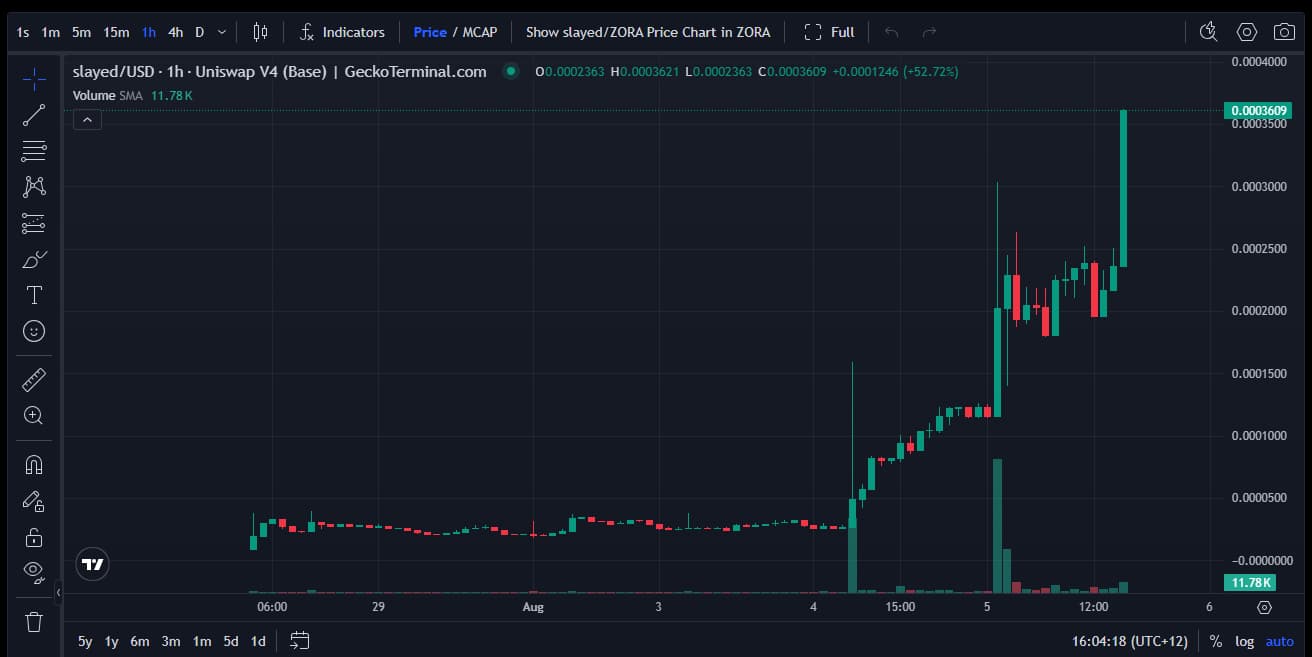Screen dimensions: 1312x657
Task: Open the candlestick chart type selector
Action: pos(260,32)
